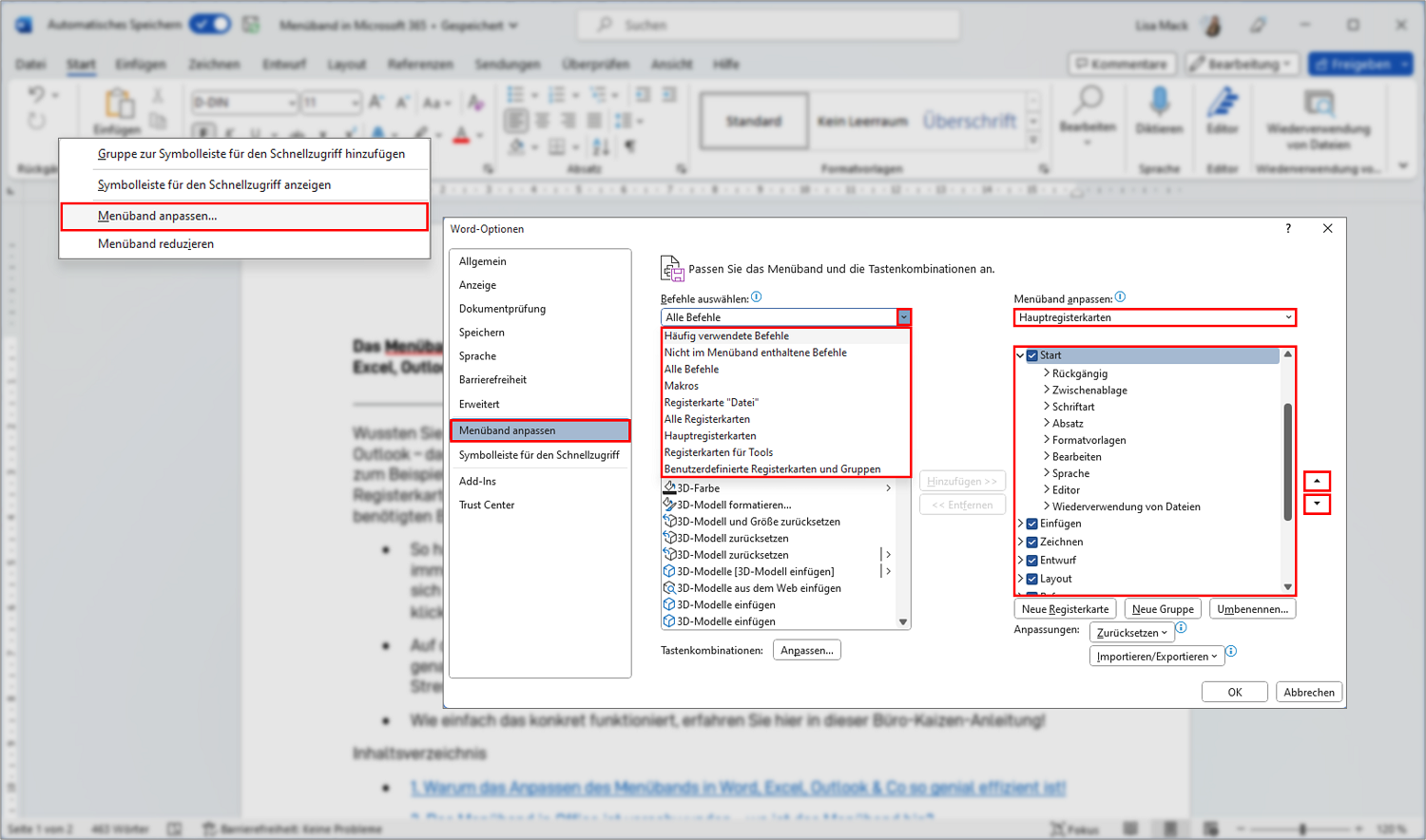Click the ribbon tabs list vertical scrollbar
Viewport: 1426px width, 840px height.
pos(1288,462)
